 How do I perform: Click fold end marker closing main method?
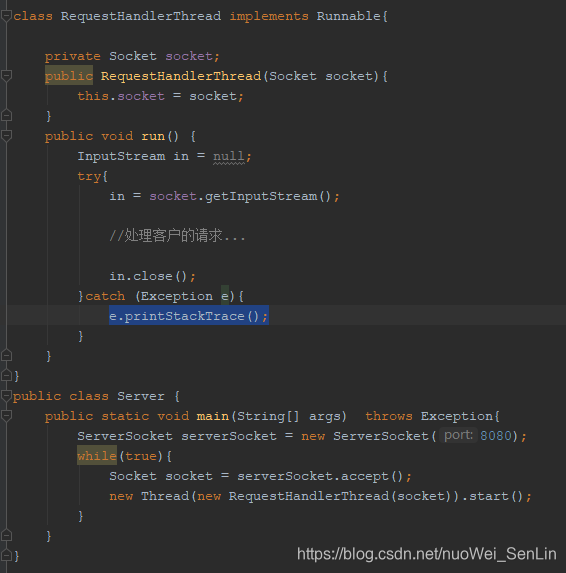pos(6,536)
